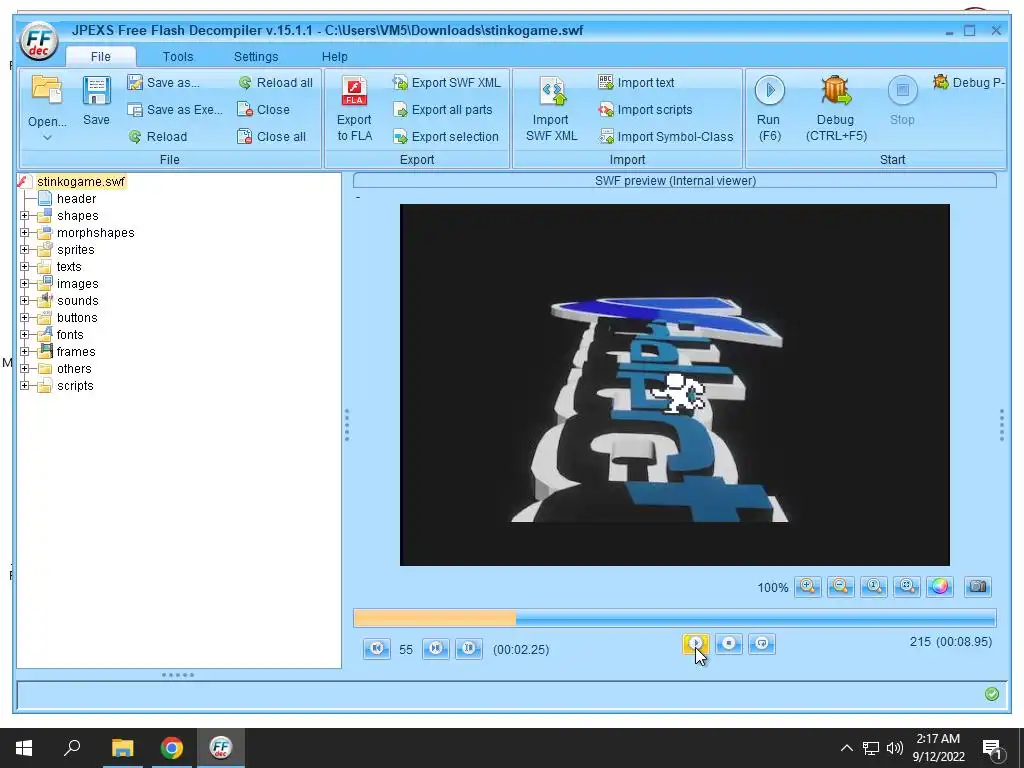
Task: Stop the preview playback
Action: coord(729,644)
